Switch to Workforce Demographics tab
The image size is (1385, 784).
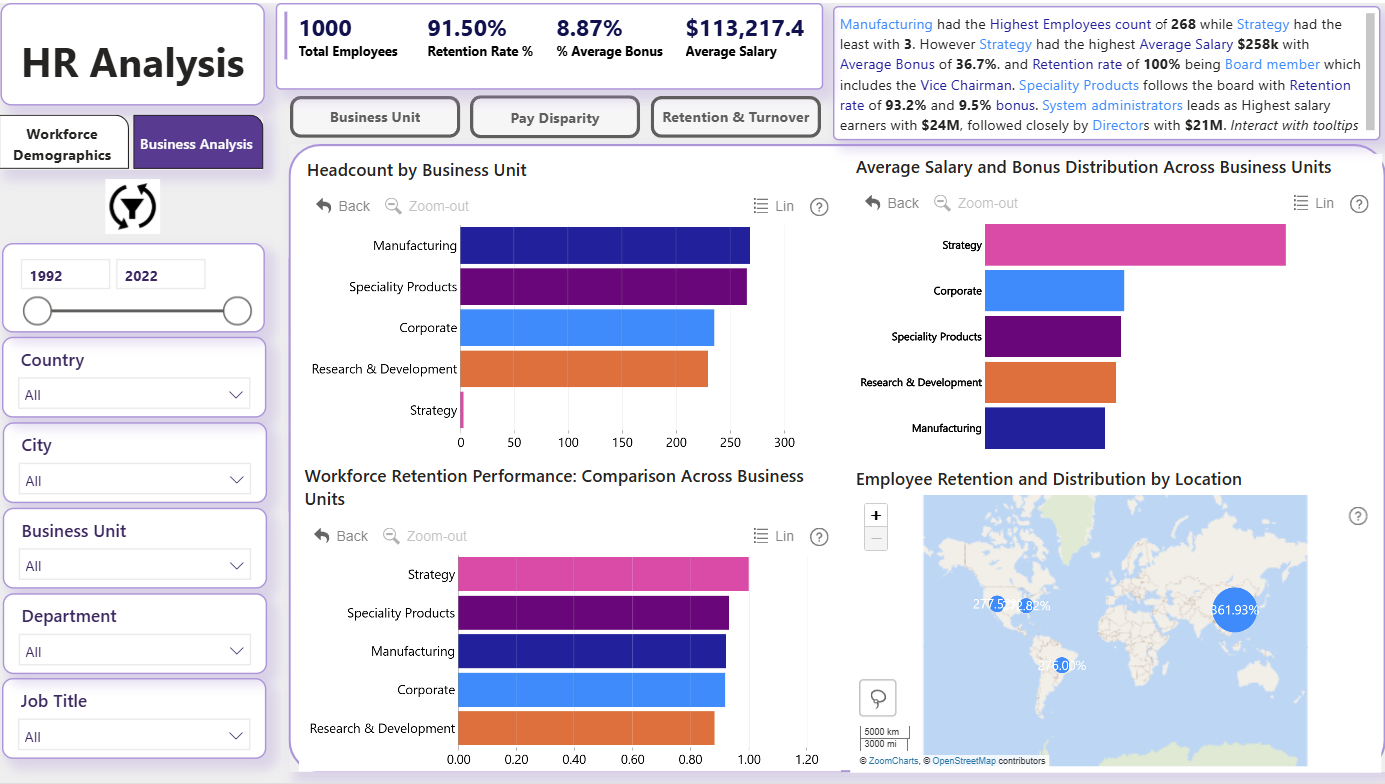[64, 143]
